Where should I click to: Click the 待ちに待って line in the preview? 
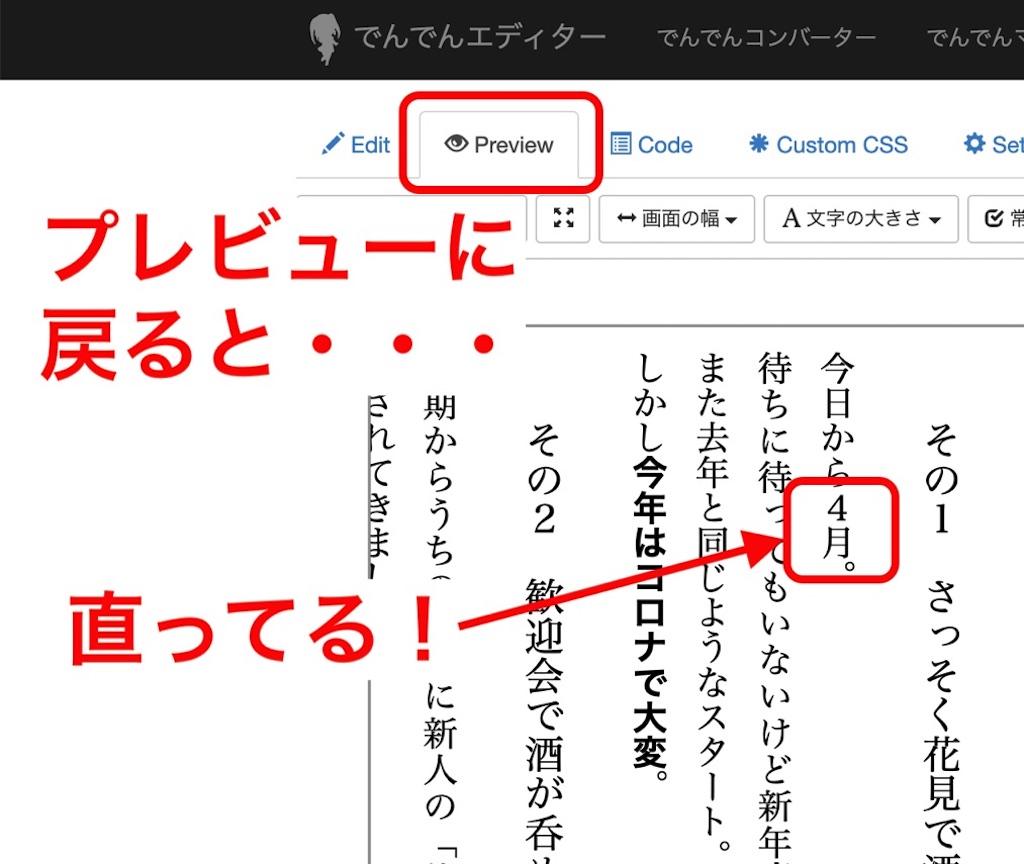click(775, 600)
